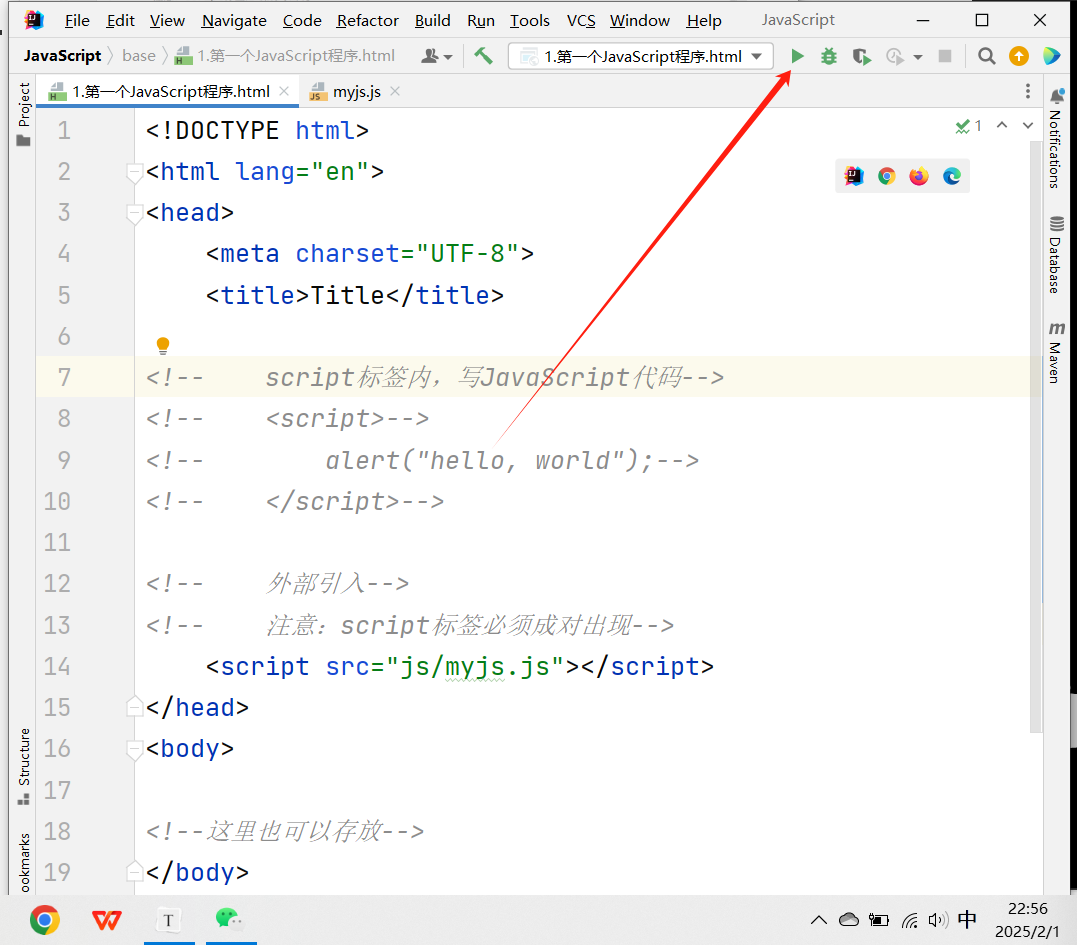Open the VCS menu

click(x=581, y=21)
